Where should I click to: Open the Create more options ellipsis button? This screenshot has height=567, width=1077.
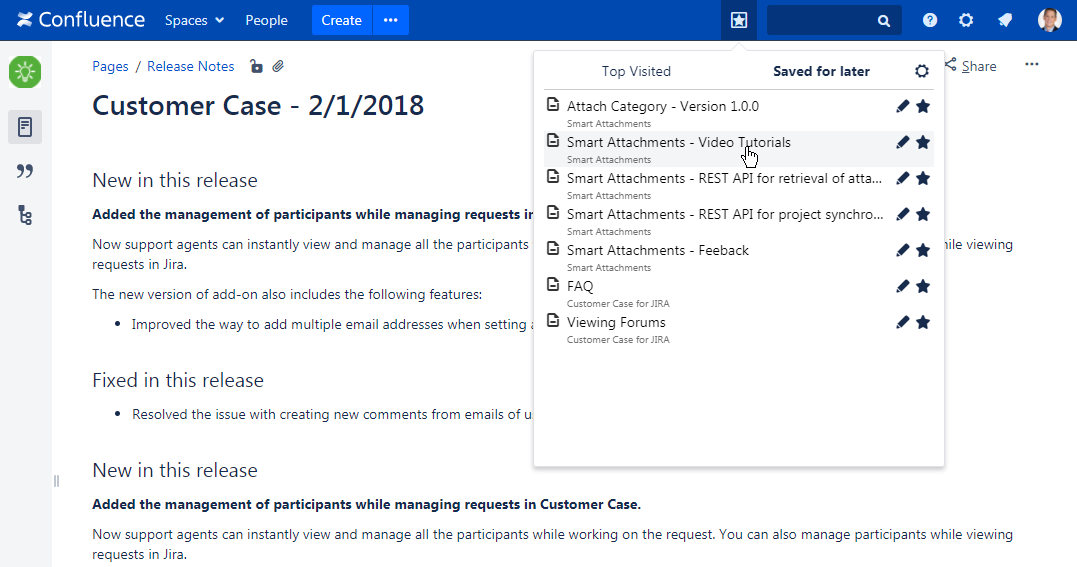coord(390,20)
